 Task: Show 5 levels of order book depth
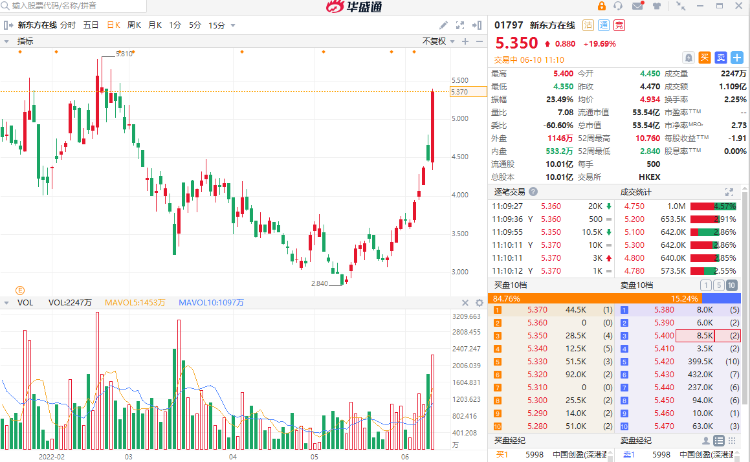click(x=718, y=286)
